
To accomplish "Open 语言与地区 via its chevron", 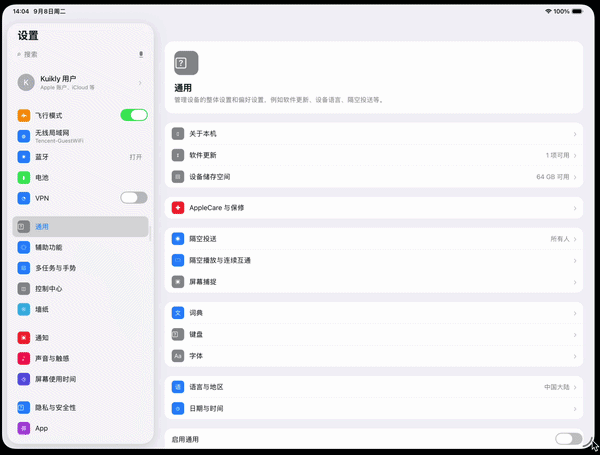I will [x=575, y=387].
